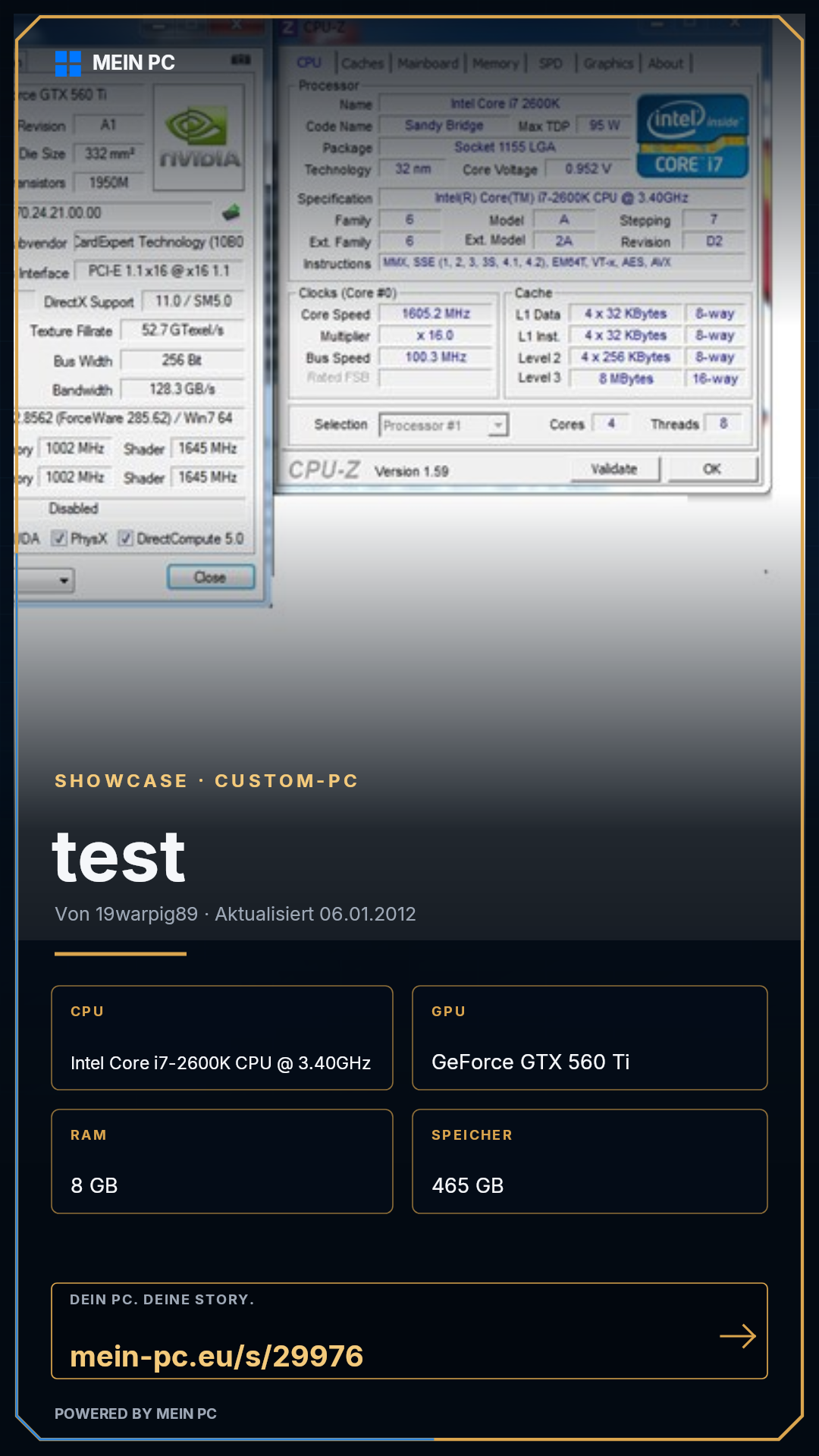The width and height of the screenshot is (819, 1456).
Task: Click the OK button in CPU-Z
Action: (712, 469)
